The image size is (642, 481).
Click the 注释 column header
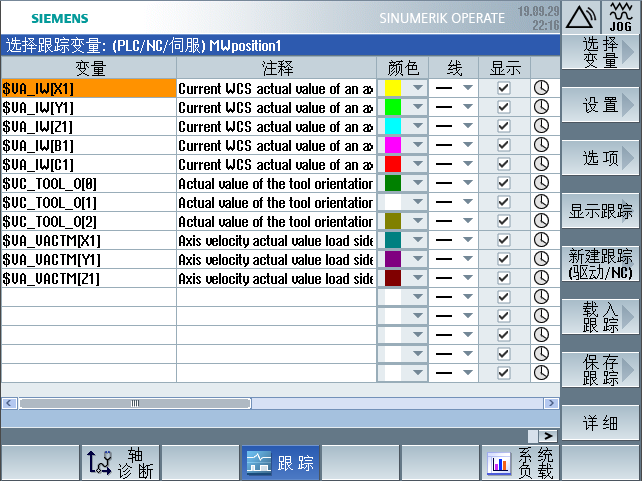(277, 68)
